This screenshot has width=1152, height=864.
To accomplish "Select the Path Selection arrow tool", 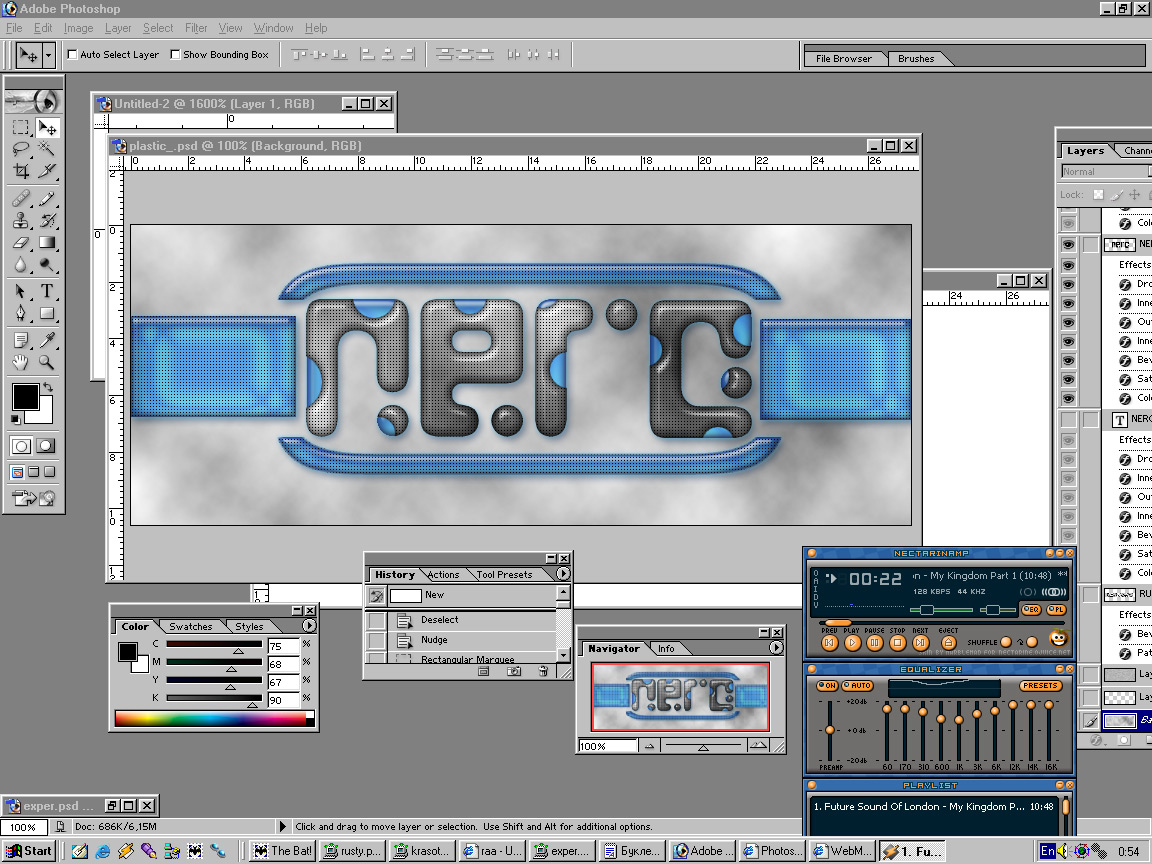I will tap(21, 292).
